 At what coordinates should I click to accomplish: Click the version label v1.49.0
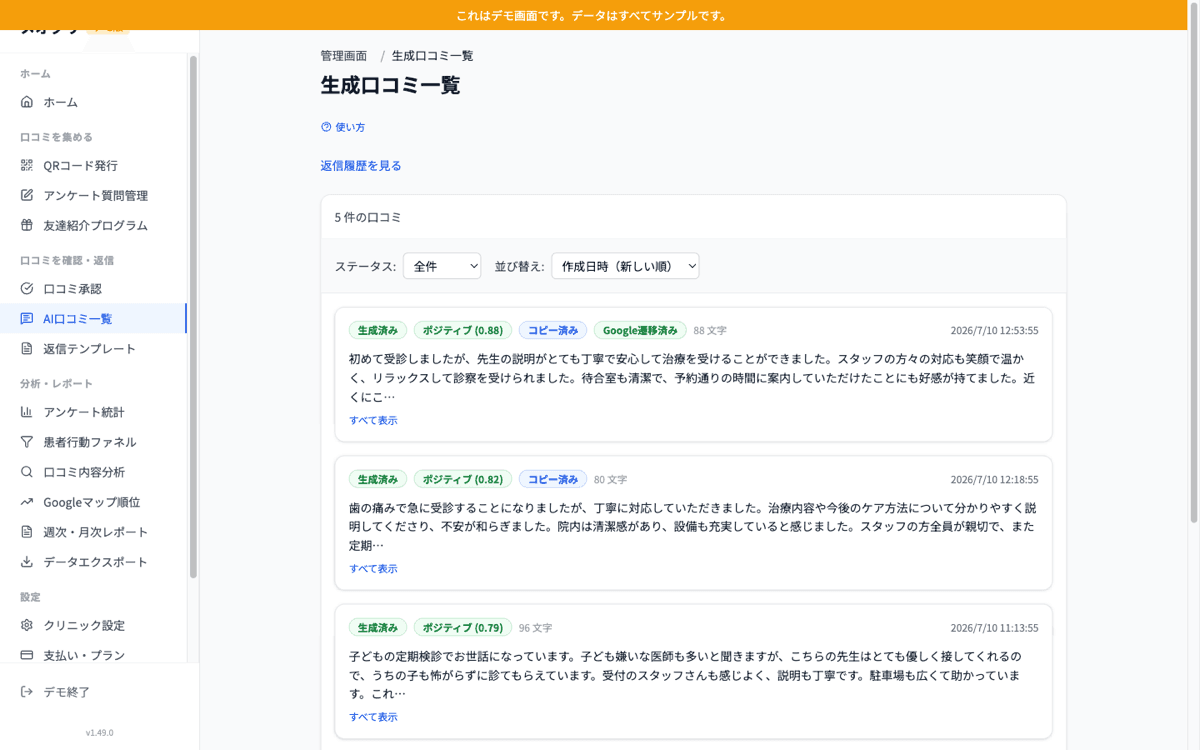99,732
